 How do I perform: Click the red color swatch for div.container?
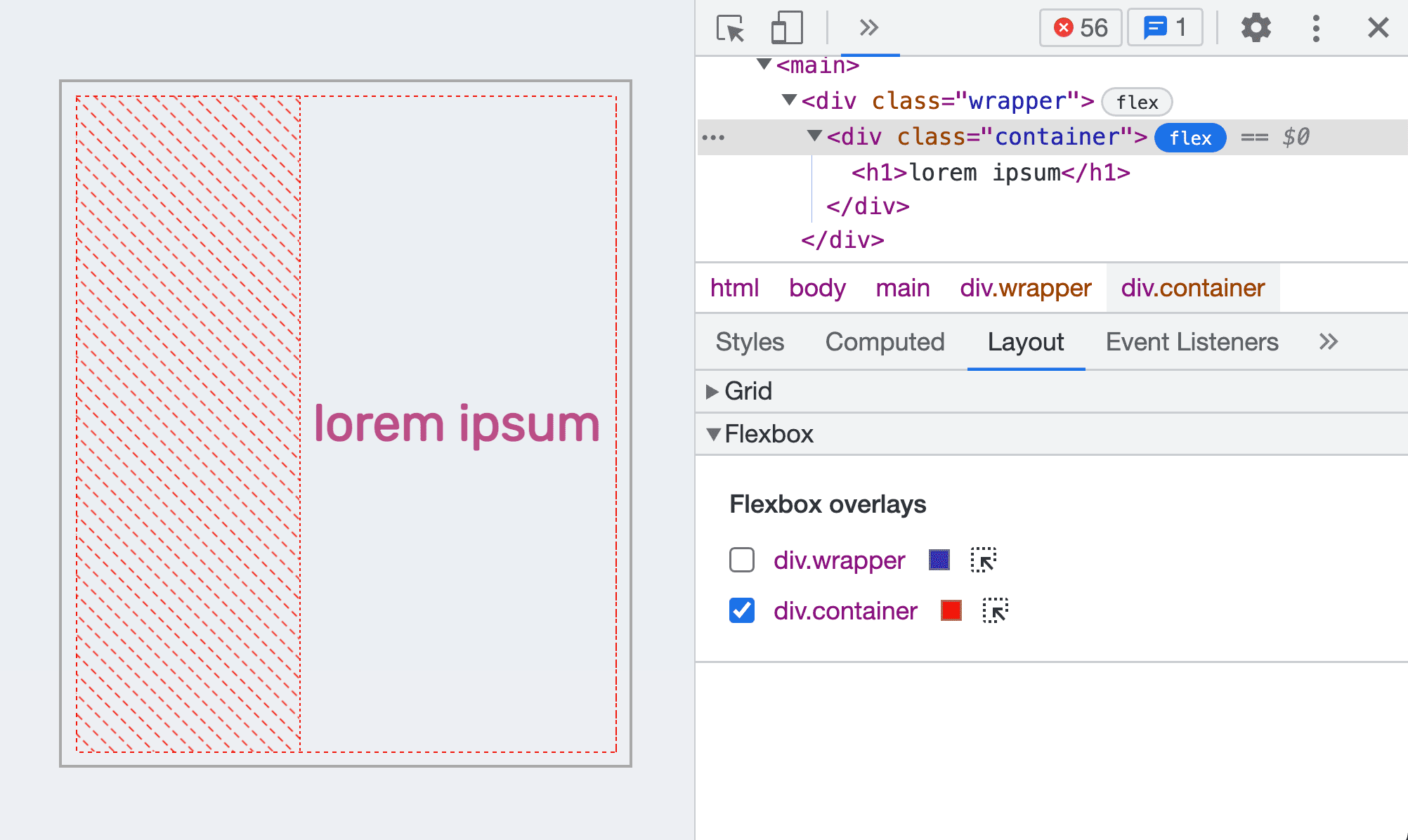point(952,610)
